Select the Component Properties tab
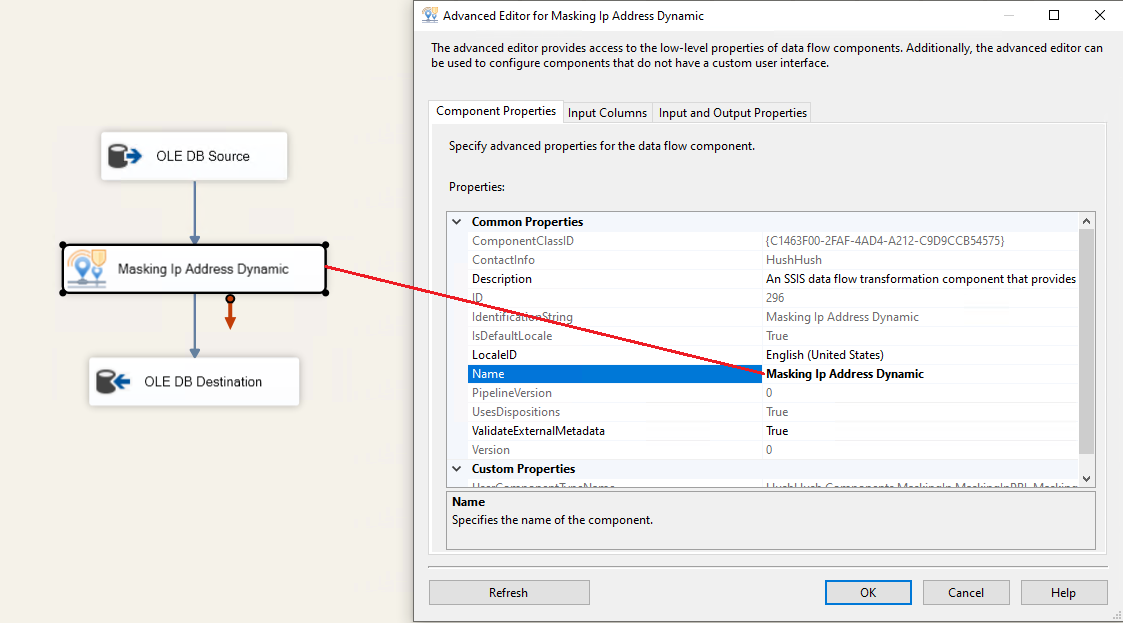Viewport: 1123px width, 623px height. (496, 112)
